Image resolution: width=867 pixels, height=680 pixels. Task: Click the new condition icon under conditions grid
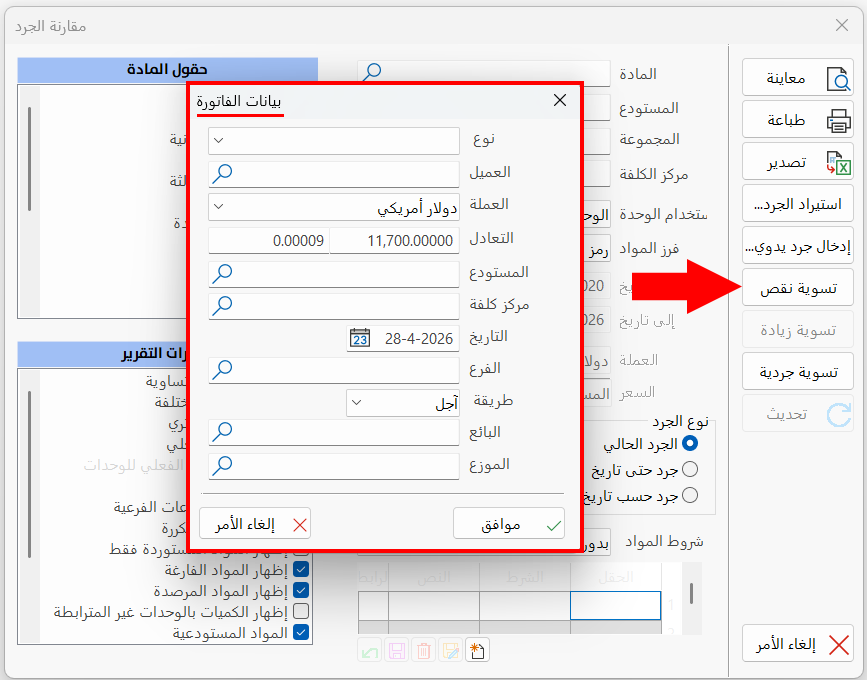click(x=477, y=651)
